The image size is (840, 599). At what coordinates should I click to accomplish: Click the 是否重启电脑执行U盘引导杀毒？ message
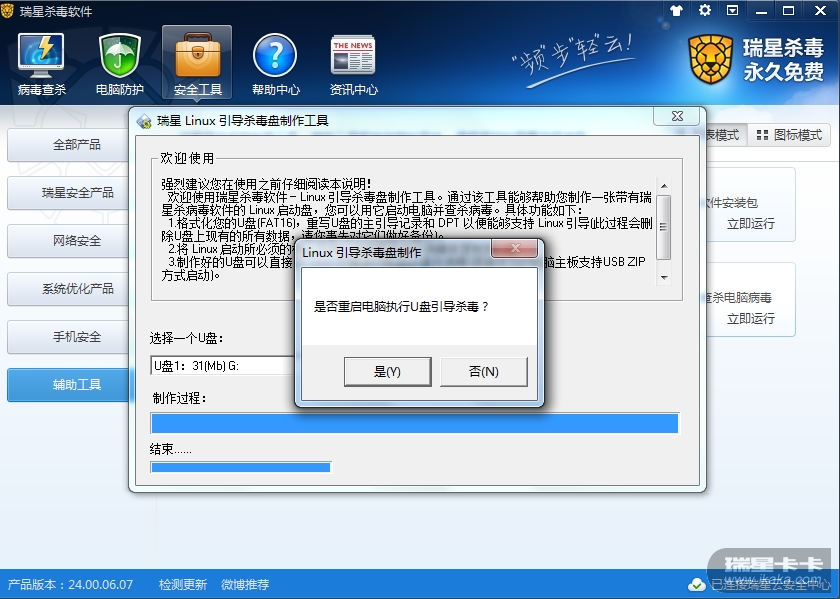coord(401,307)
